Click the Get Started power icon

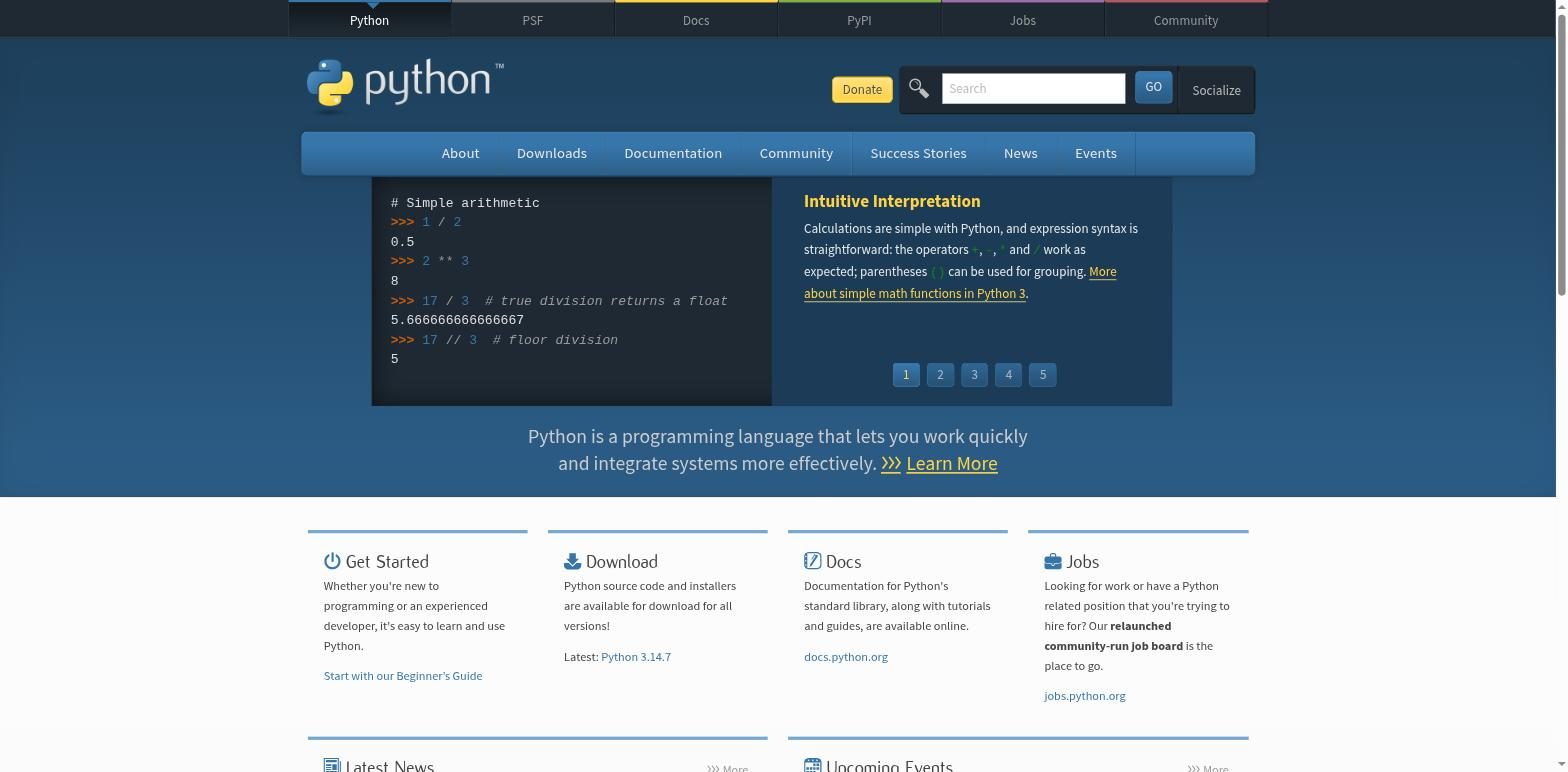pos(332,561)
